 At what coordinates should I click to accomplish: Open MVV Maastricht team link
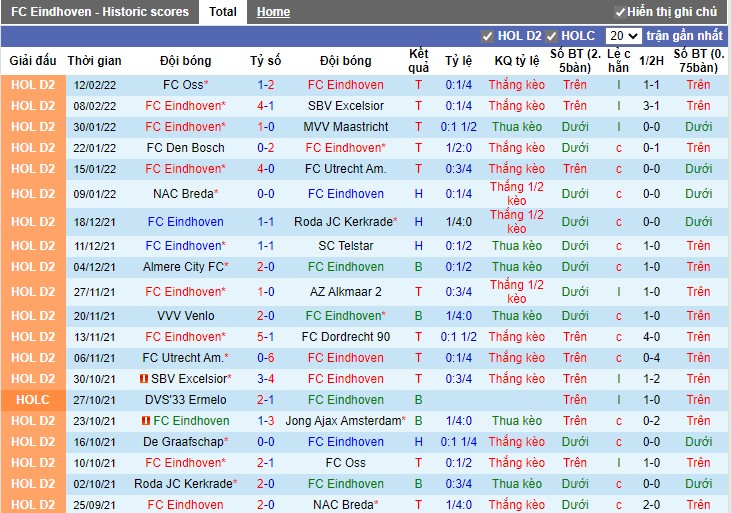click(x=346, y=127)
